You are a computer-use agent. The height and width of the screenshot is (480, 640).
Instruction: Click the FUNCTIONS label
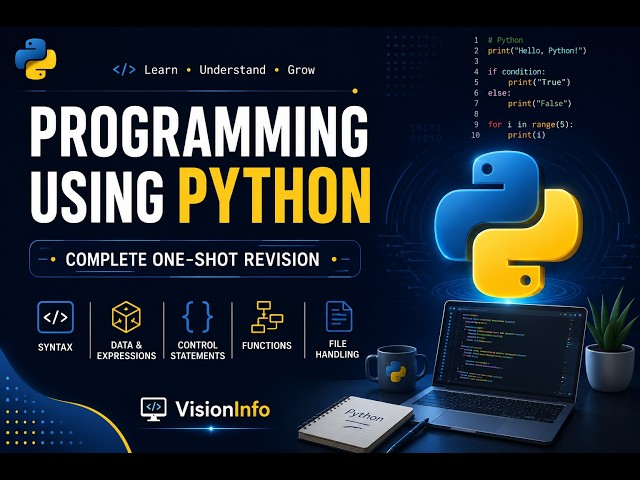pos(267,345)
